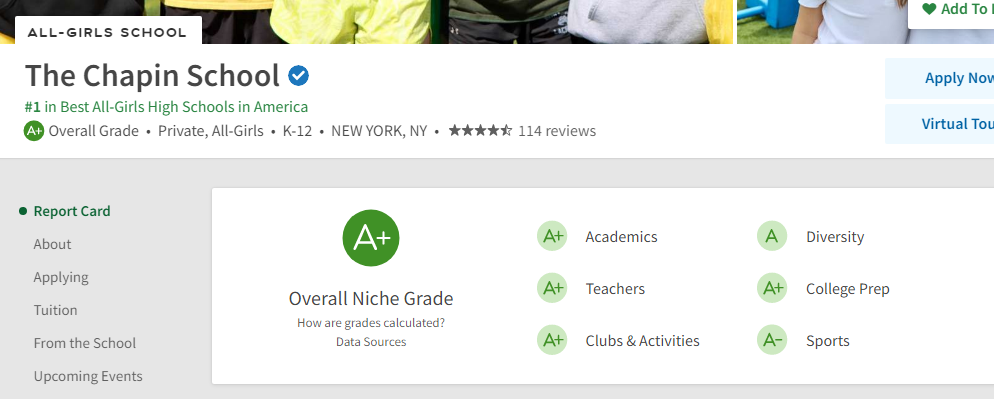Click the Teachers A+ grade icon
This screenshot has height=399, width=994.
[552, 289]
